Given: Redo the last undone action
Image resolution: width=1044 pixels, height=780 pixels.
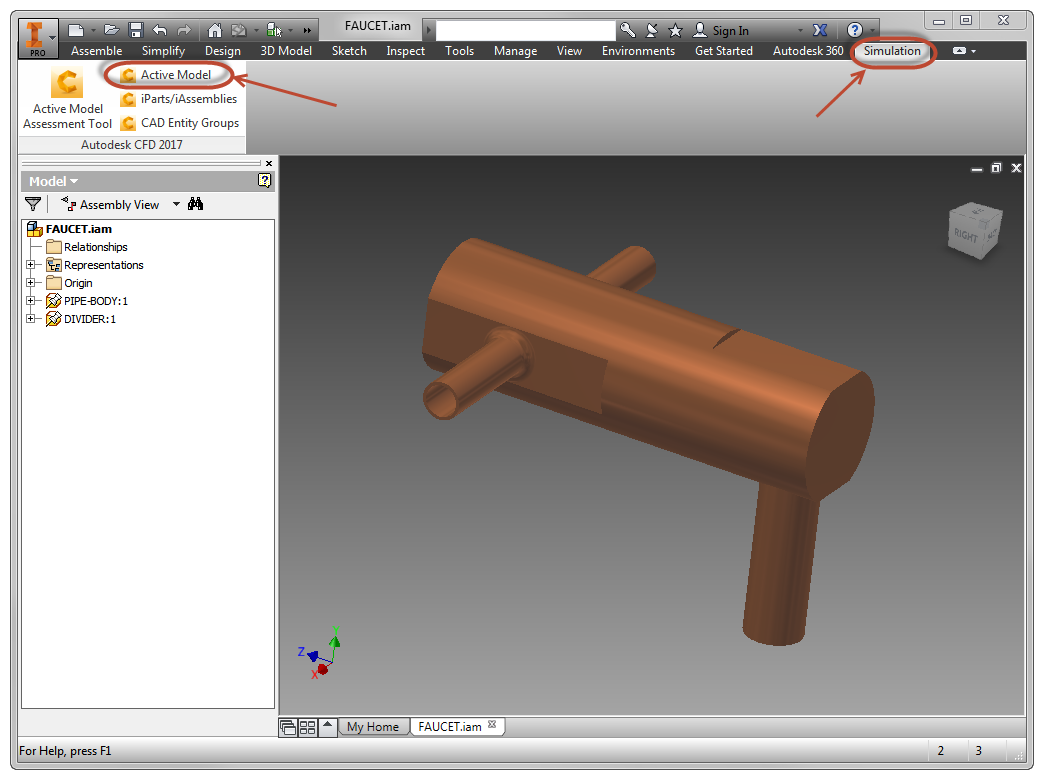Looking at the screenshot, I should coord(184,30).
